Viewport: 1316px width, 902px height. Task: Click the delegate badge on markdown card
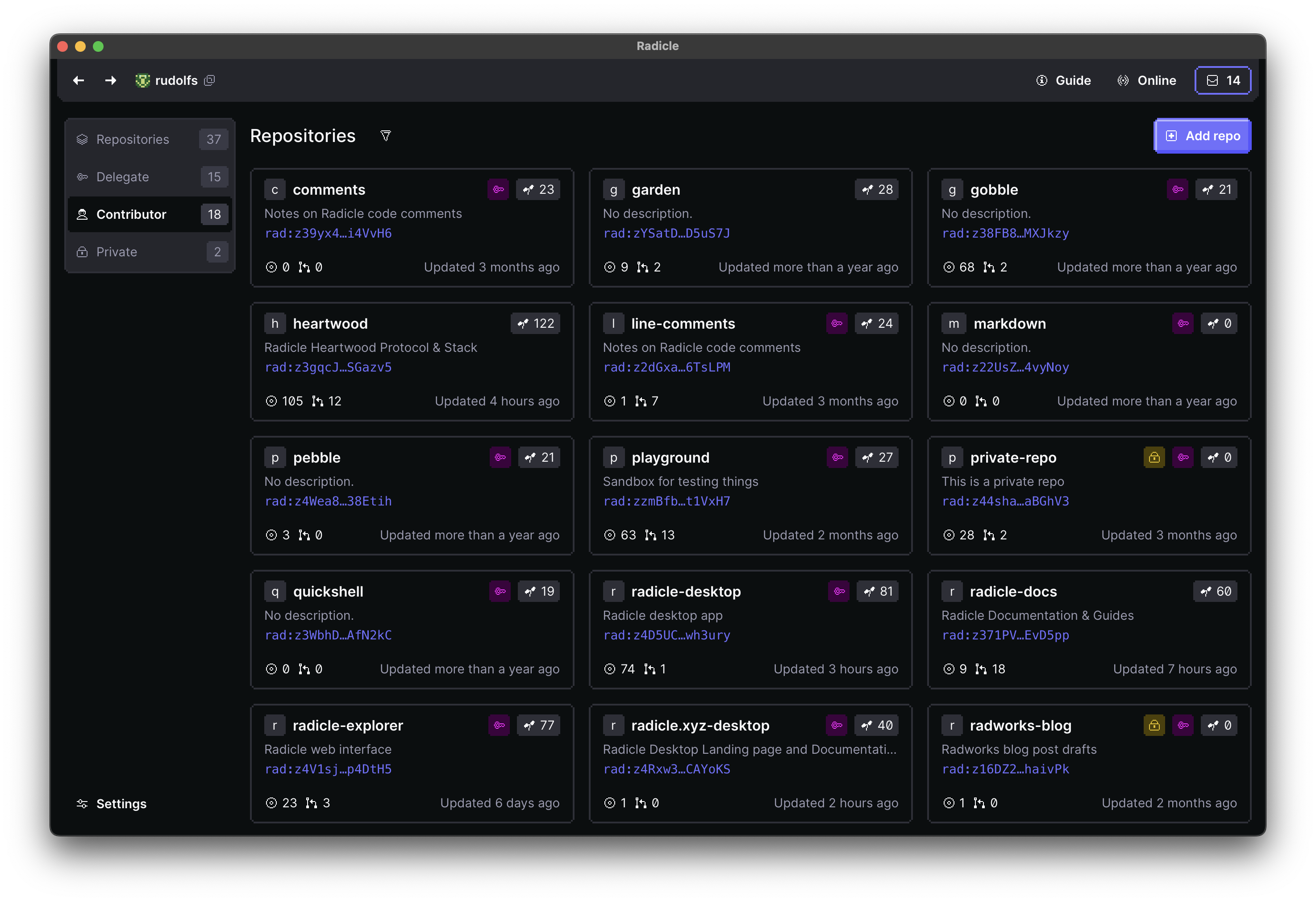1183,324
